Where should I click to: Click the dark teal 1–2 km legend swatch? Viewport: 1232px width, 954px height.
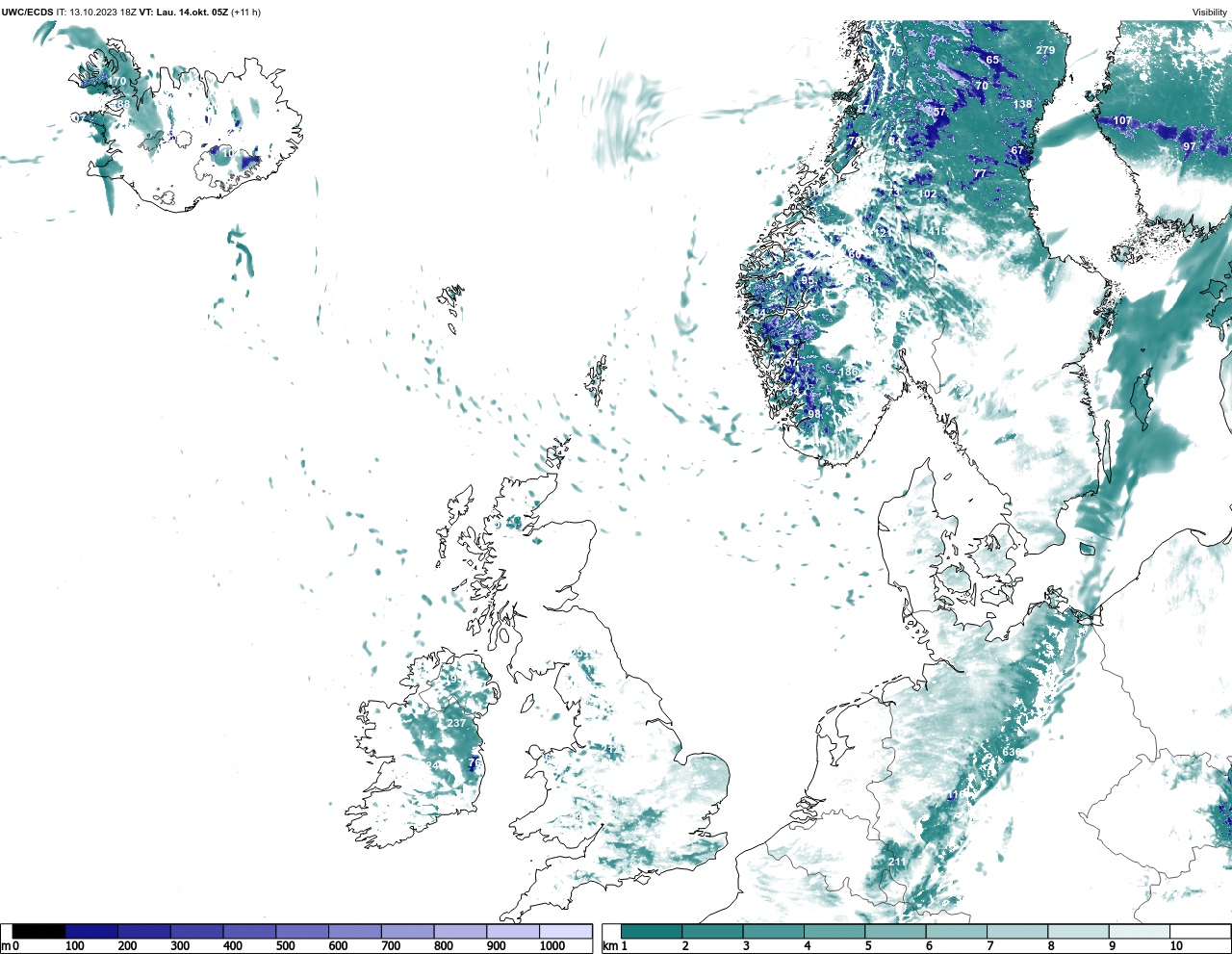[x=652, y=931]
